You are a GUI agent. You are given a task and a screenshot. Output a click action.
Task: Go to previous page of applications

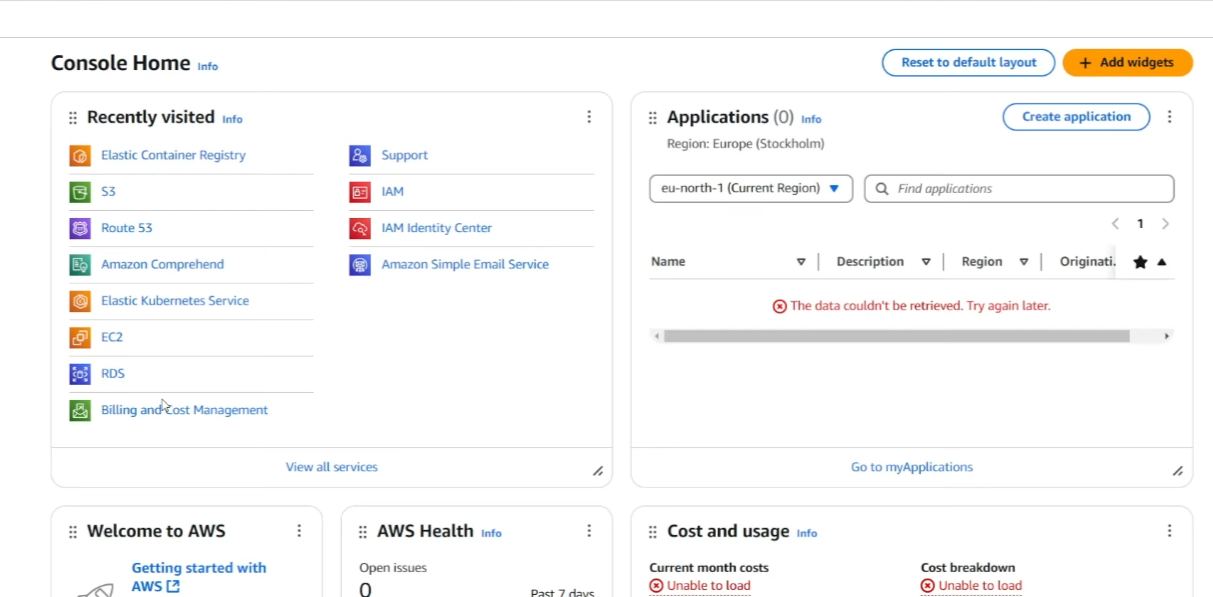[1116, 224]
